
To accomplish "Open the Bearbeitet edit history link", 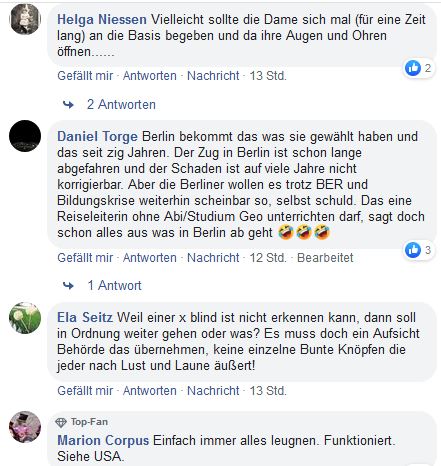I will tap(325, 258).
